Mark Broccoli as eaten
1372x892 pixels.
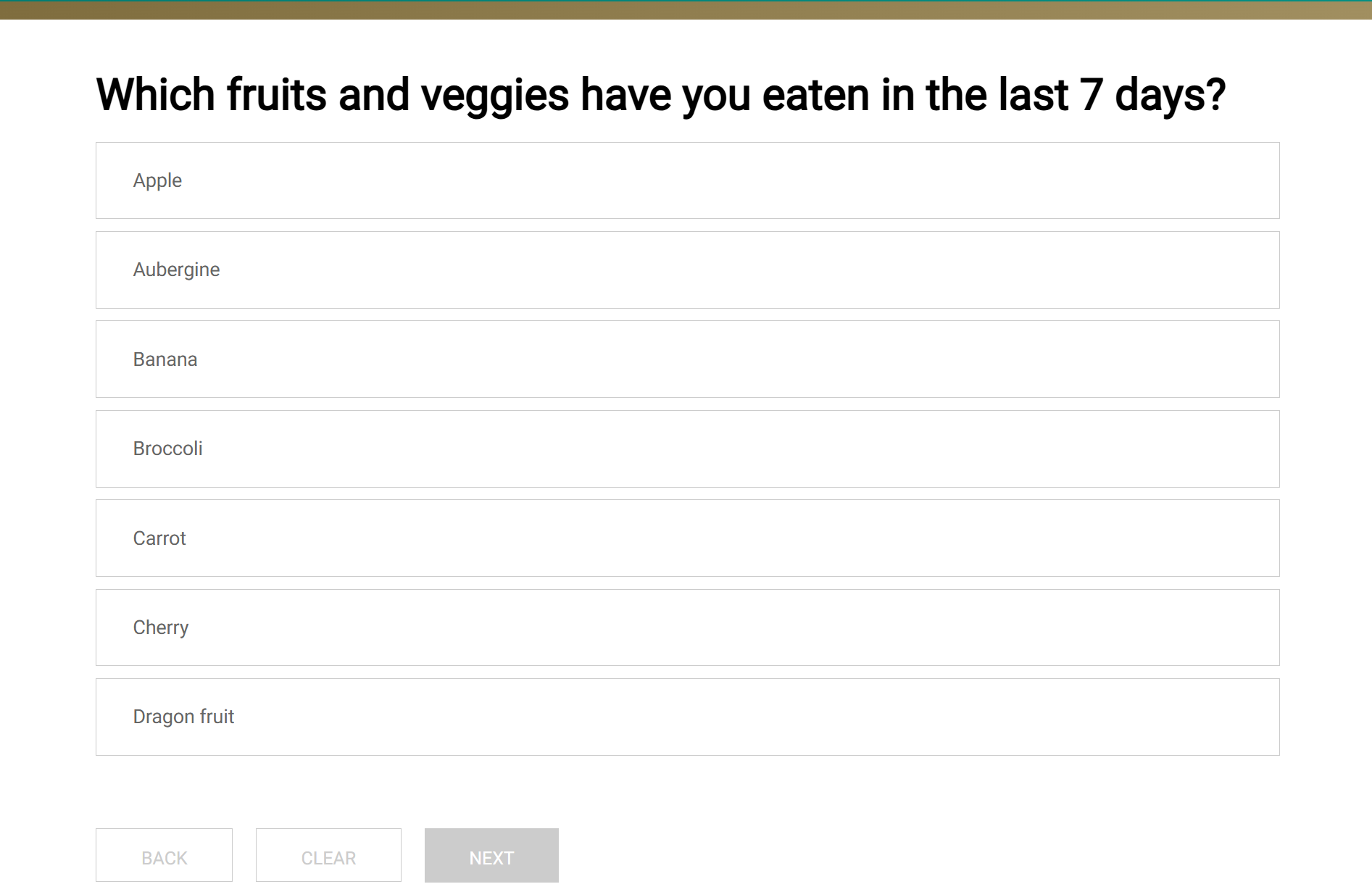point(687,449)
